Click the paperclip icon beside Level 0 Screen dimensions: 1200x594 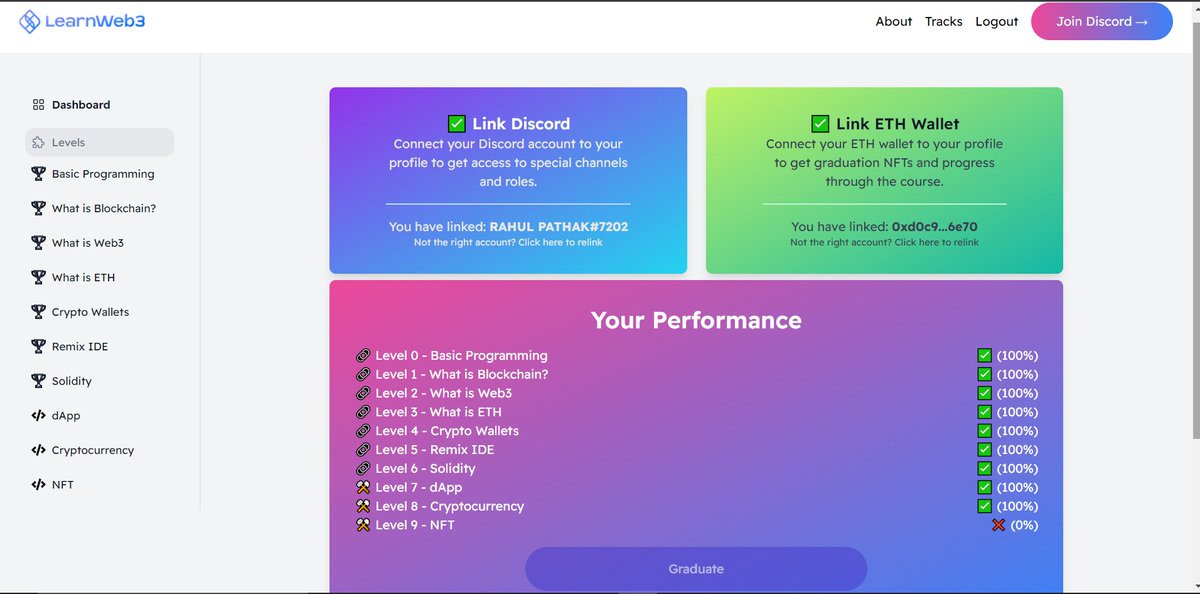coord(364,355)
